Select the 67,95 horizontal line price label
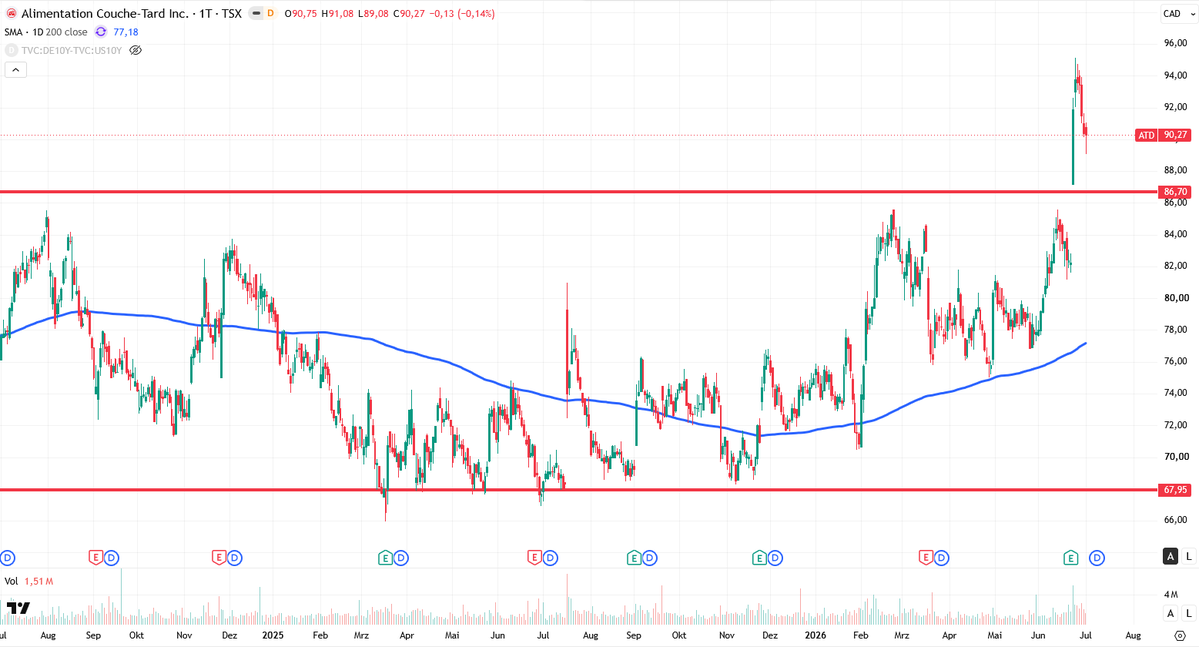 point(1175,490)
